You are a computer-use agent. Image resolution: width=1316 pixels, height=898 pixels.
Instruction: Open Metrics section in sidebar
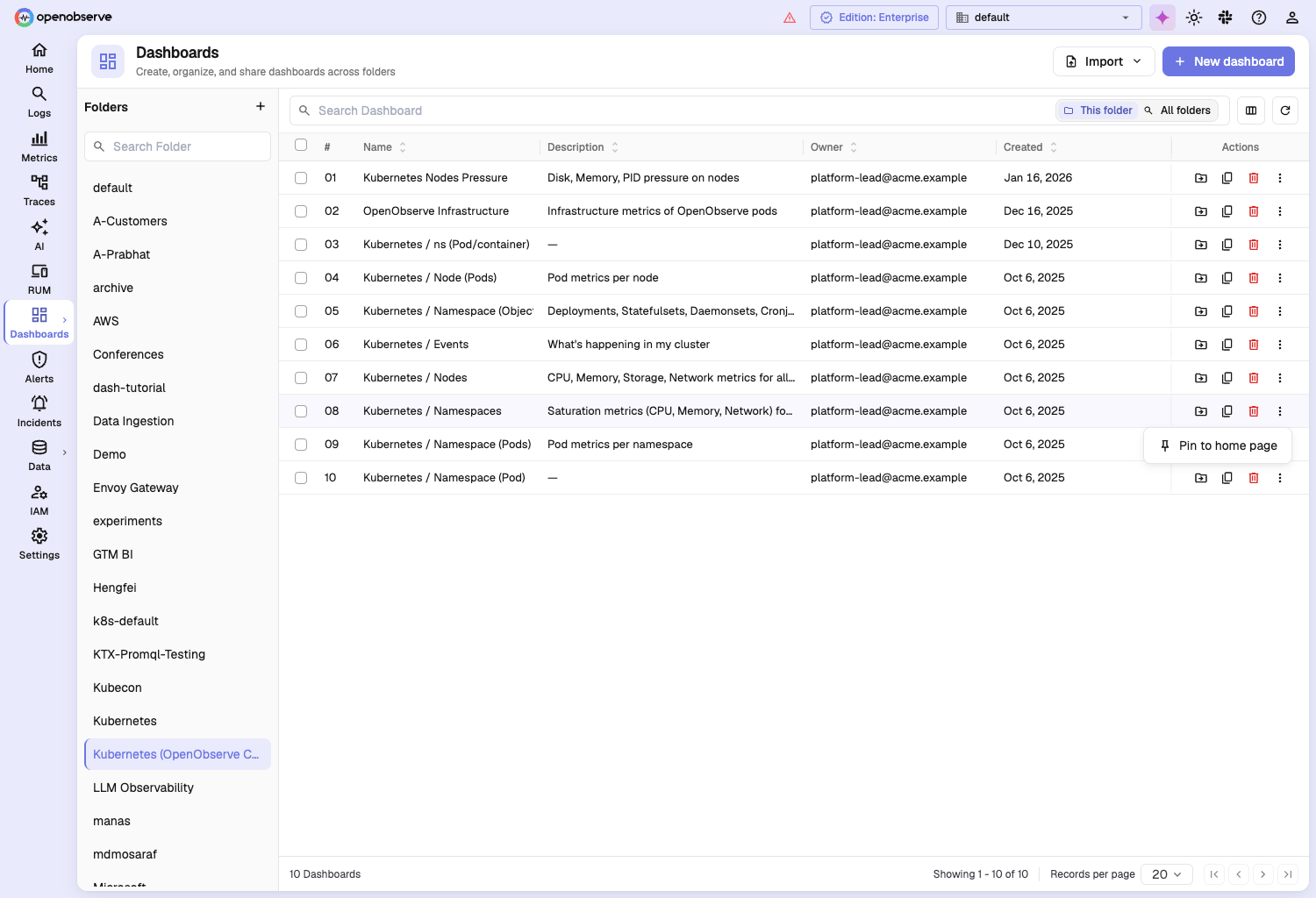(x=39, y=146)
